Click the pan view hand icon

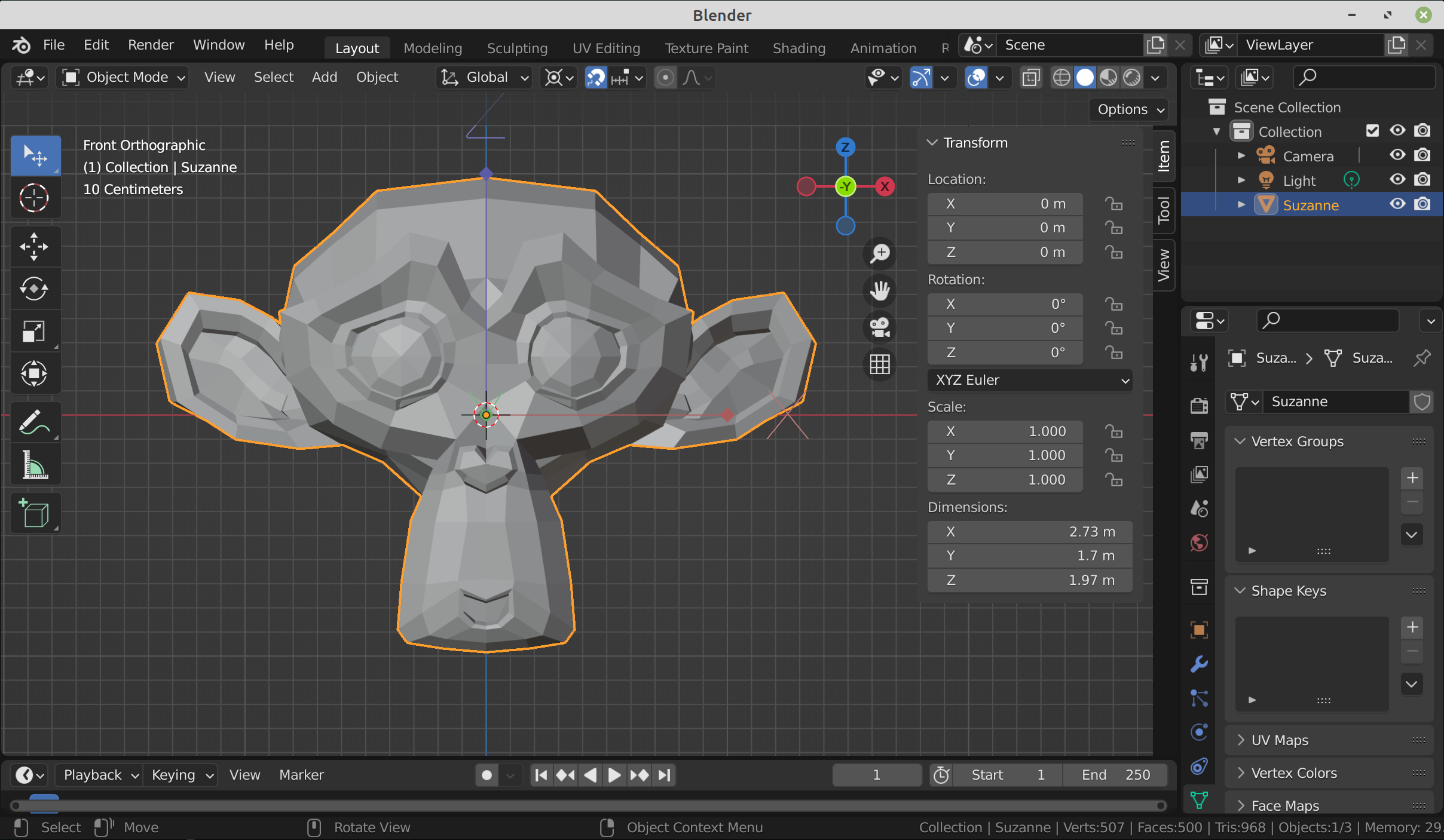[880, 290]
